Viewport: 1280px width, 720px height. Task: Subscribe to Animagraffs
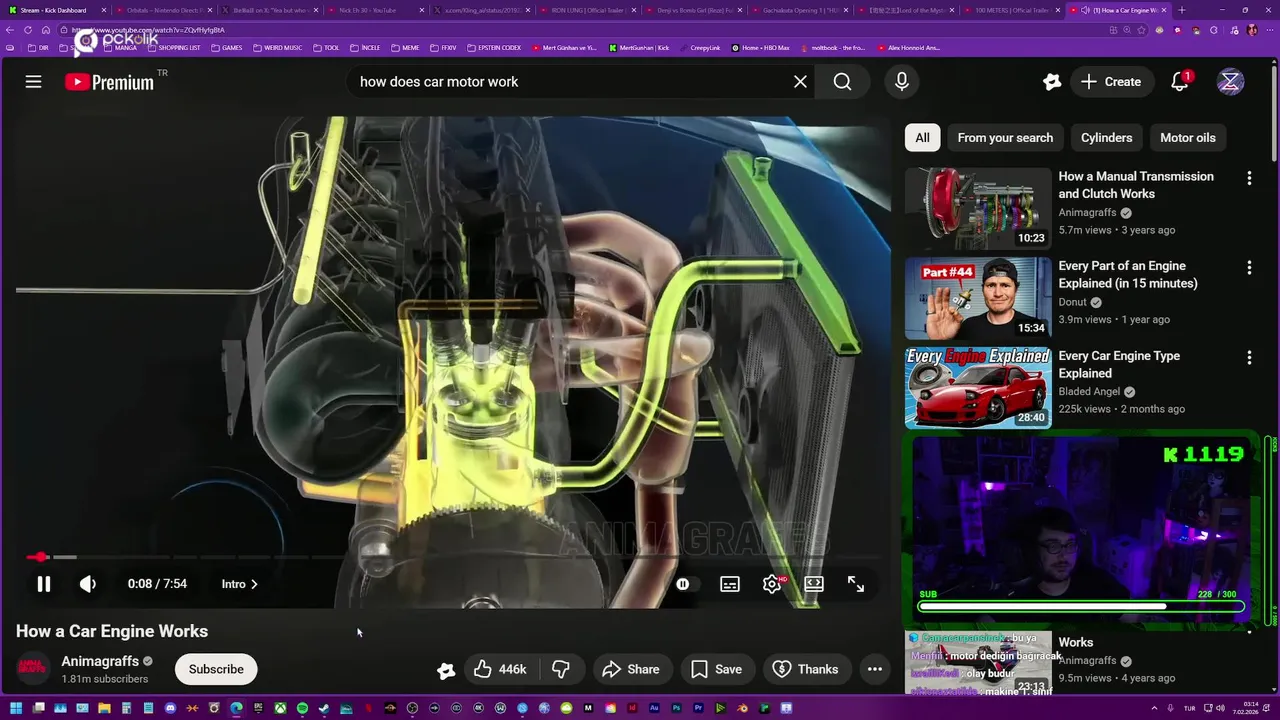tap(216, 669)
